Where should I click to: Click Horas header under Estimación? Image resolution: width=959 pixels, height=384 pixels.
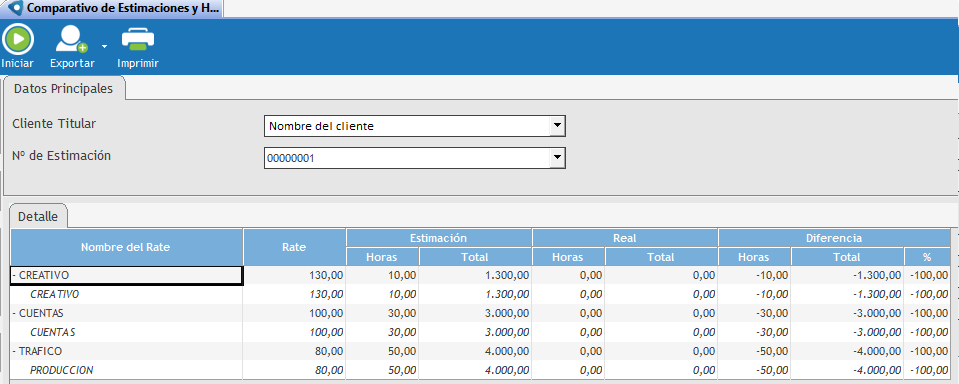[x=383, y=257]
